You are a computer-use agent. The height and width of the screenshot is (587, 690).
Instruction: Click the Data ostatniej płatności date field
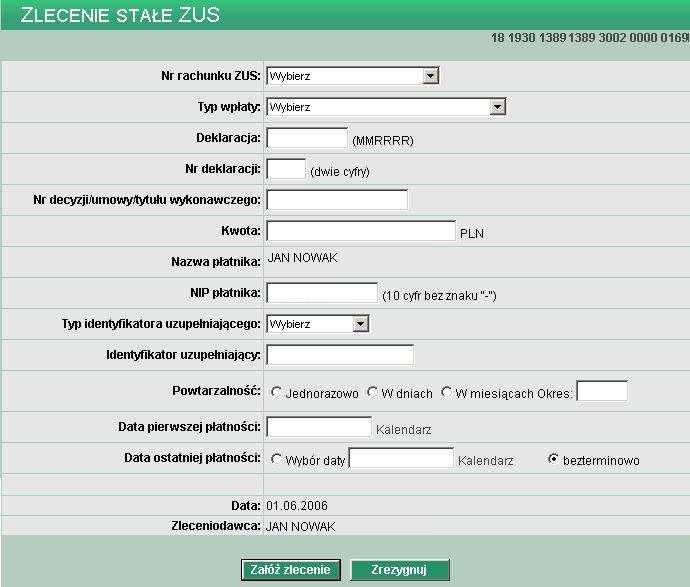coord(401,458)
